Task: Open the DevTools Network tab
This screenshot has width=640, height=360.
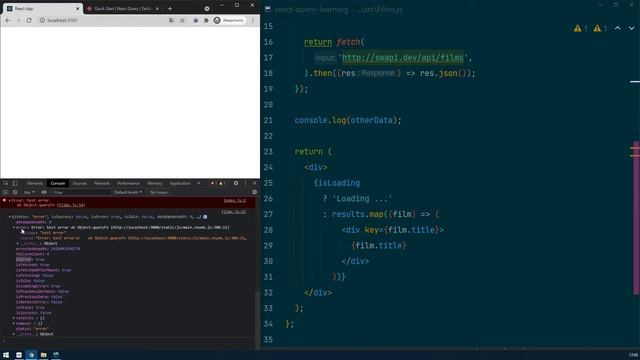Action: pos(102,183)
